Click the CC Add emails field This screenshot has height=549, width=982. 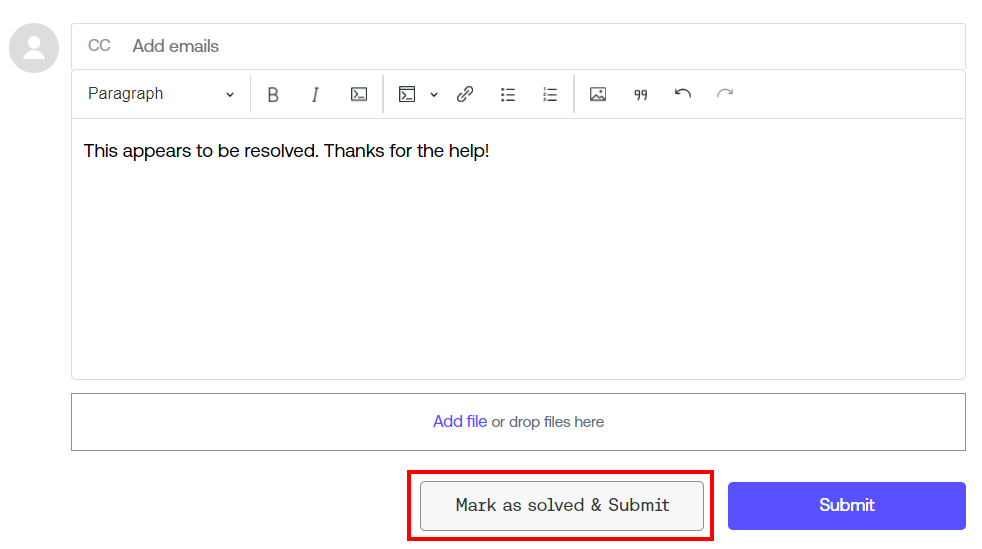(x=519, y=46)
